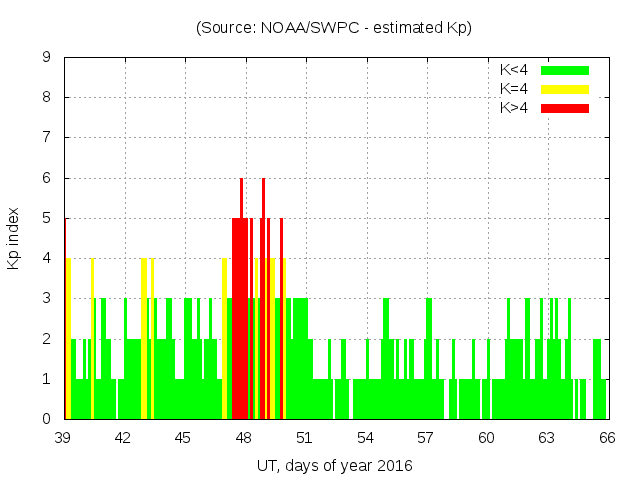The width and height of the screenshot is (640, 480).
Task: Select the 'K=4' legend text label
Action: click(515, 88)
